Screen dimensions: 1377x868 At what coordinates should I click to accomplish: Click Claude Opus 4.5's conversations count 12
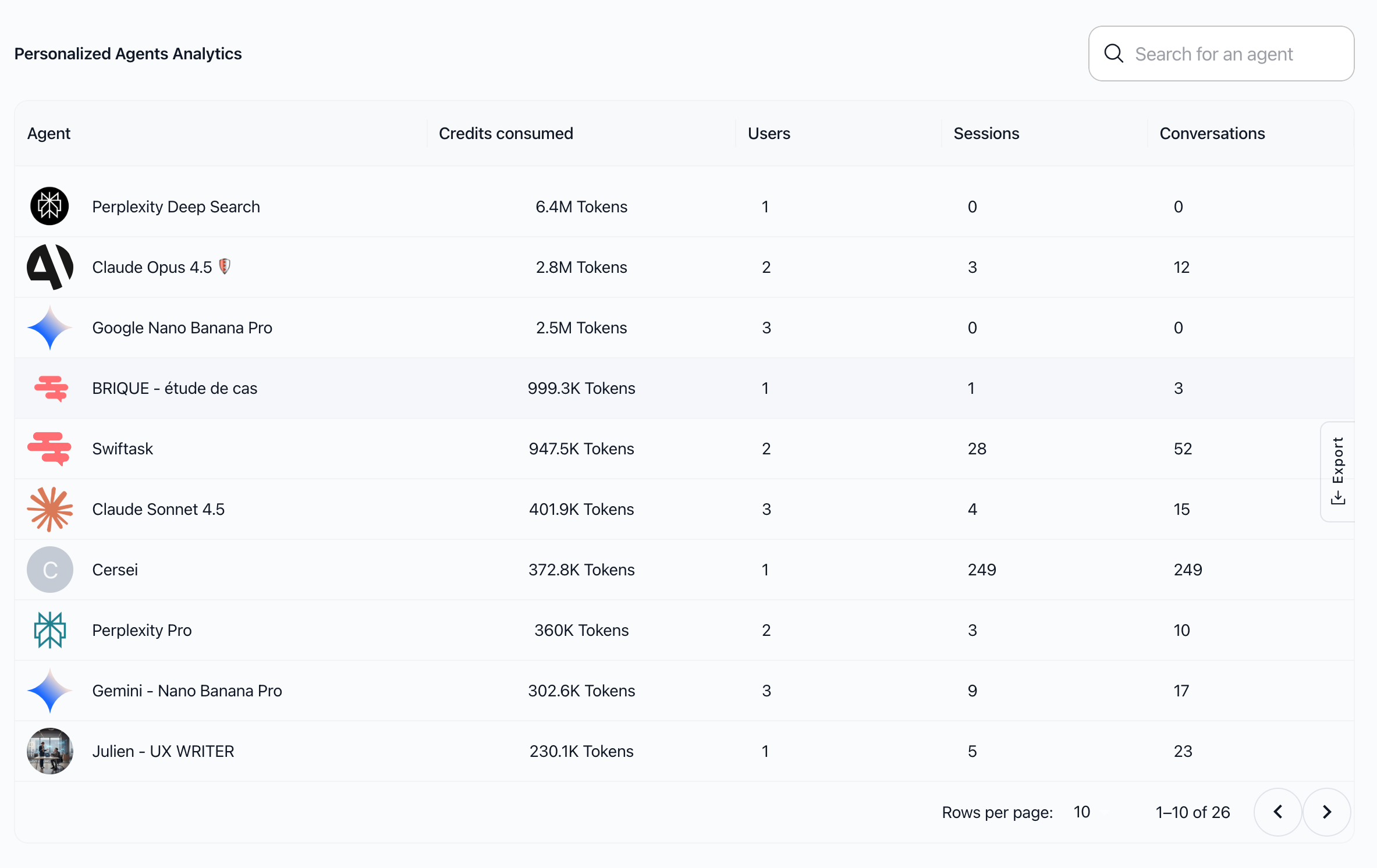click(x=1181, y=267)
